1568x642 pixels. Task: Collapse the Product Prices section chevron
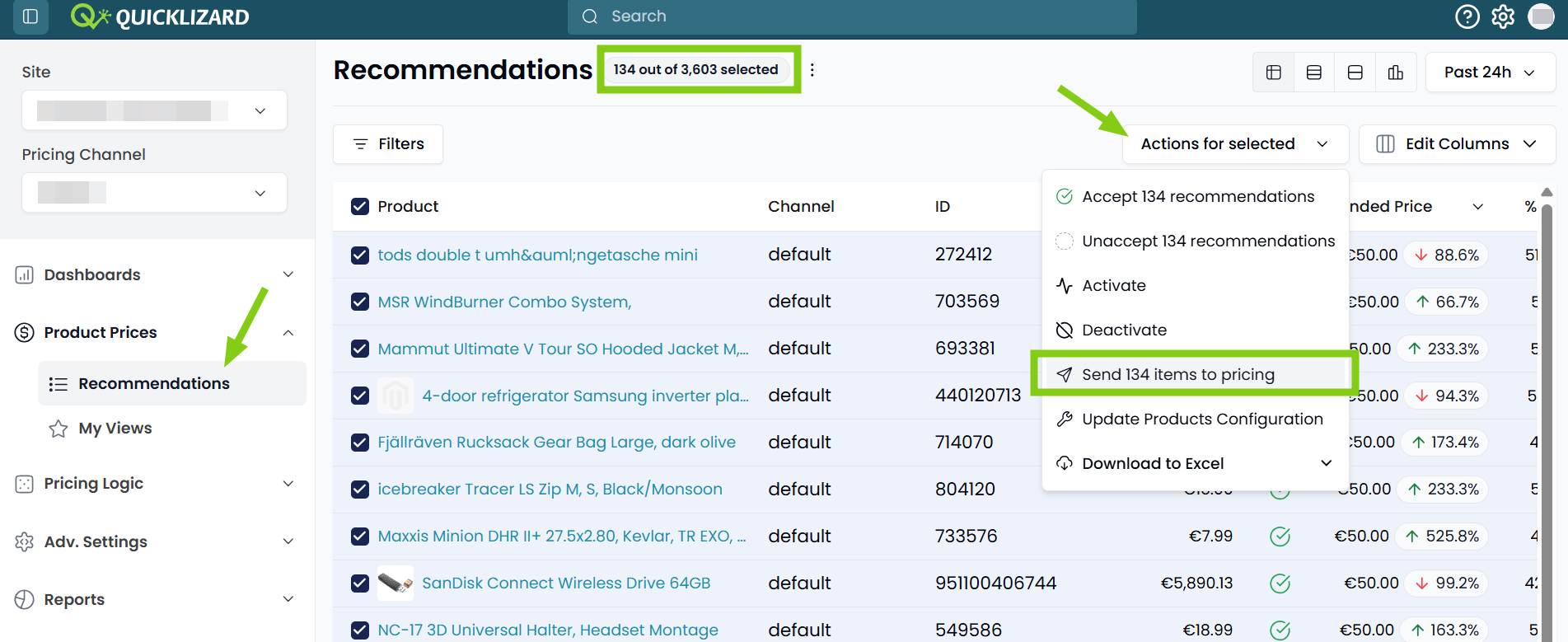[x=288, y=333]
